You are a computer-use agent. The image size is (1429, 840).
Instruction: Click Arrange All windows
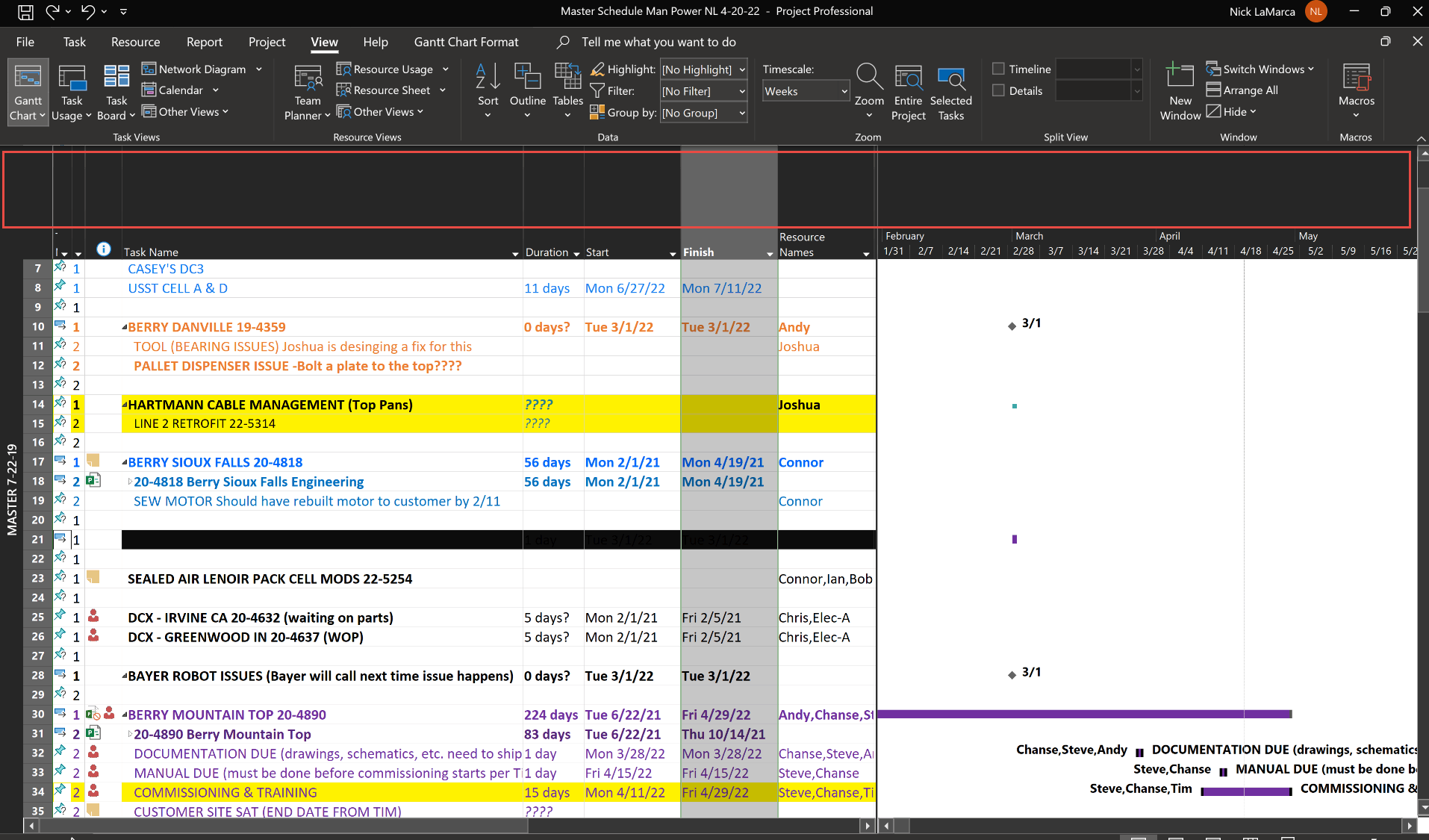(1242, 90)
